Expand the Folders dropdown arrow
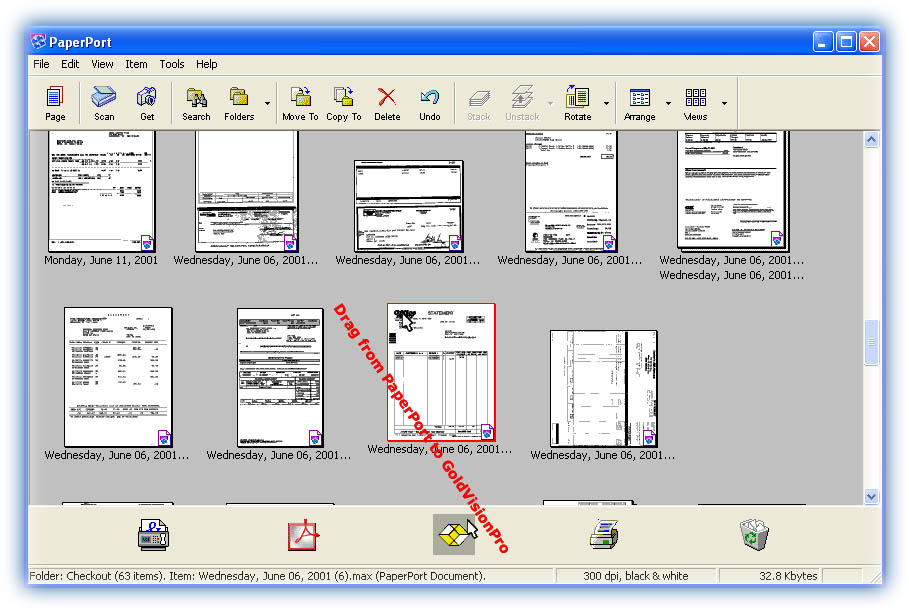This screenshot has width=909, height=611. pos(267,103)
